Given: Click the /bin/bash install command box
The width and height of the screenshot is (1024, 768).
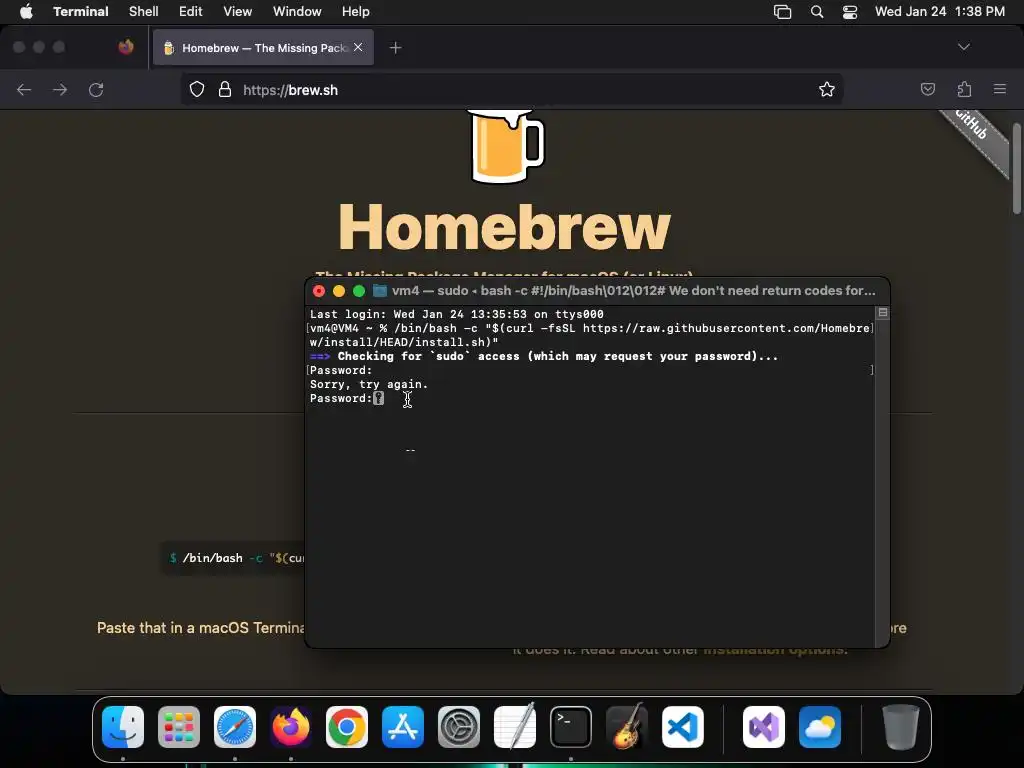Looking at the screenshot, I should coord(233,558).
